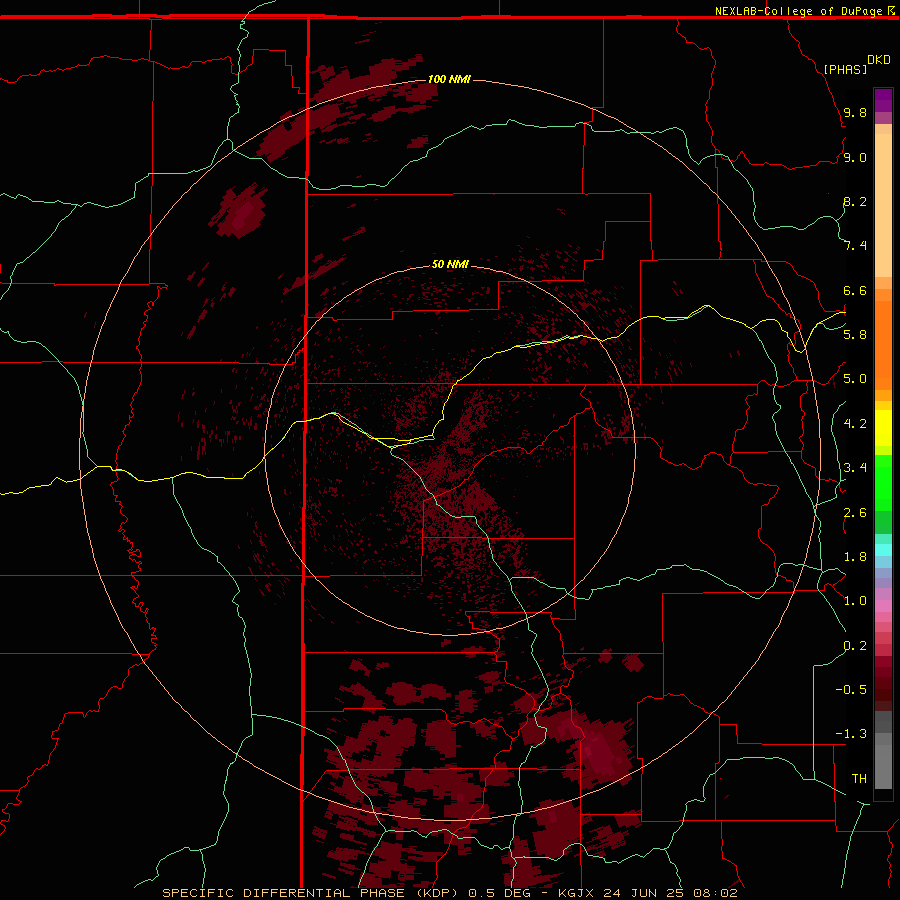Click the TH threshold label
Image resolution: width=900 pixels, height=900 pixels.
coord(859,779)
